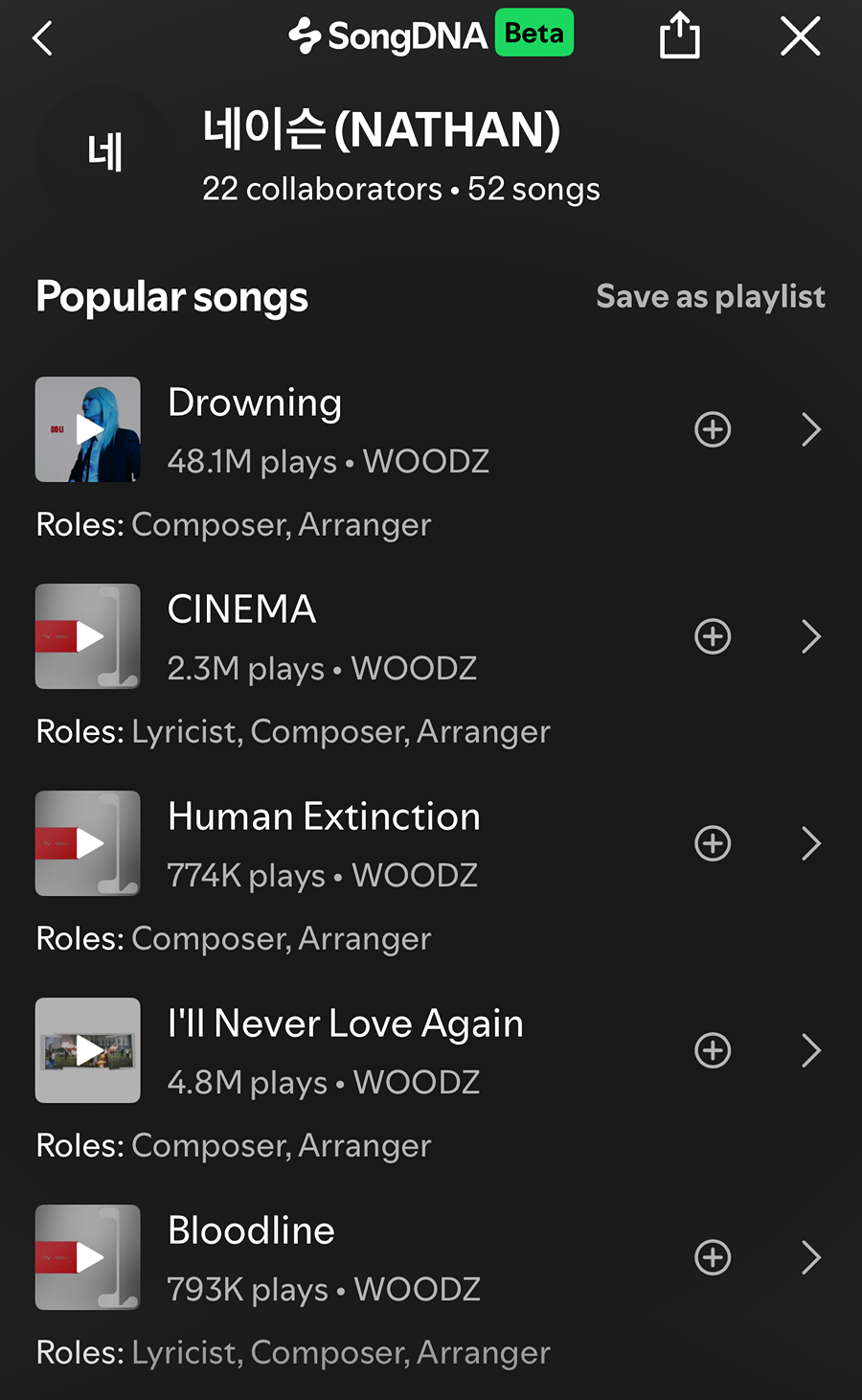Open the share icon in header
862x1400 pixels.
680,36
